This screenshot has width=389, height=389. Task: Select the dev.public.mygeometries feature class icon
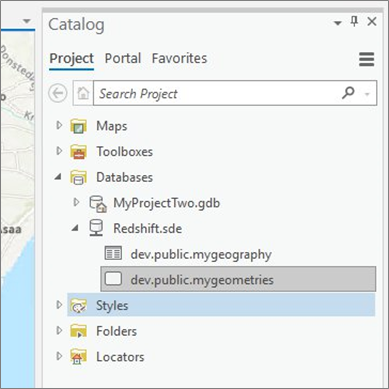click(x=113, y=279)
